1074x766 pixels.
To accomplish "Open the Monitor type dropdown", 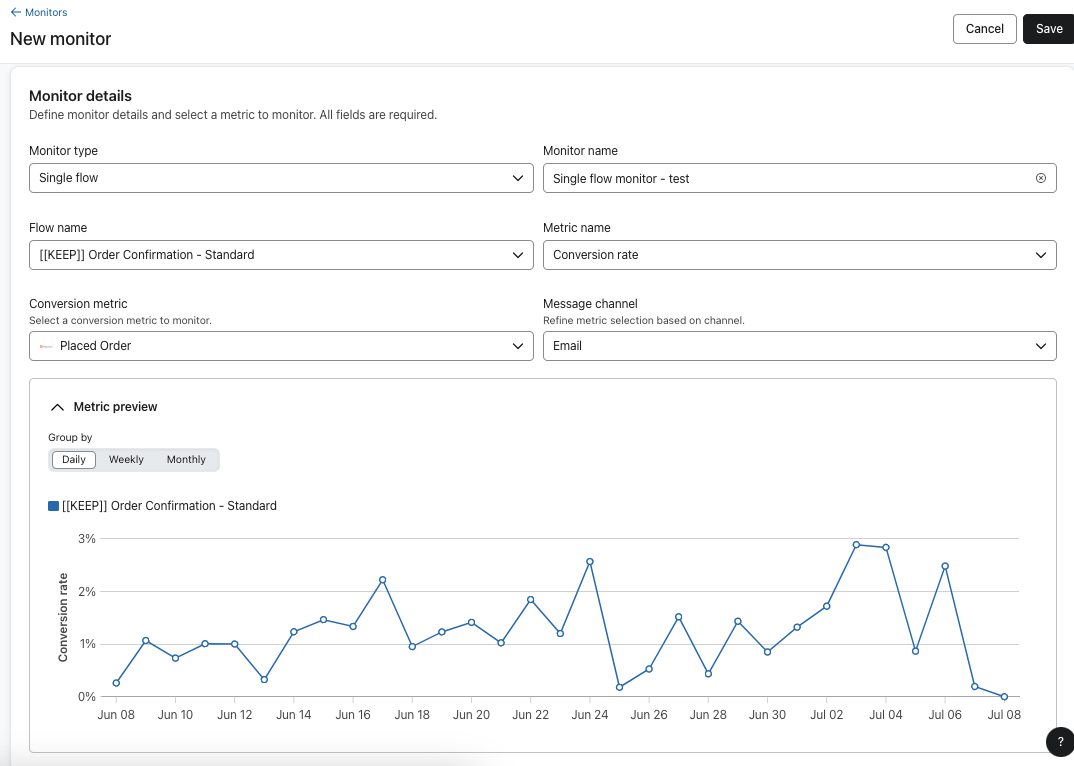I will tap(280, 177).
